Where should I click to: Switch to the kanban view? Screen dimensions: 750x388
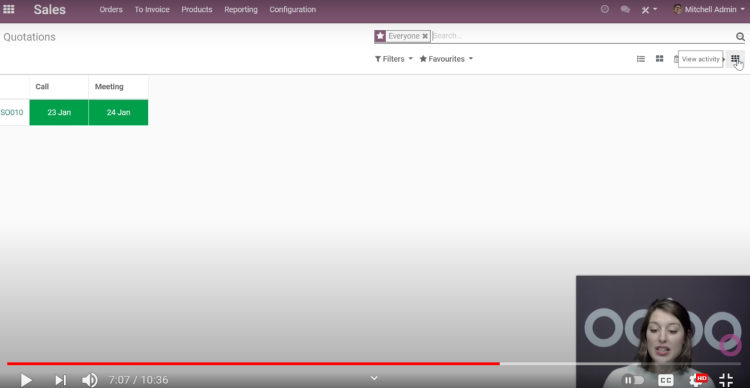click(660, 59)
